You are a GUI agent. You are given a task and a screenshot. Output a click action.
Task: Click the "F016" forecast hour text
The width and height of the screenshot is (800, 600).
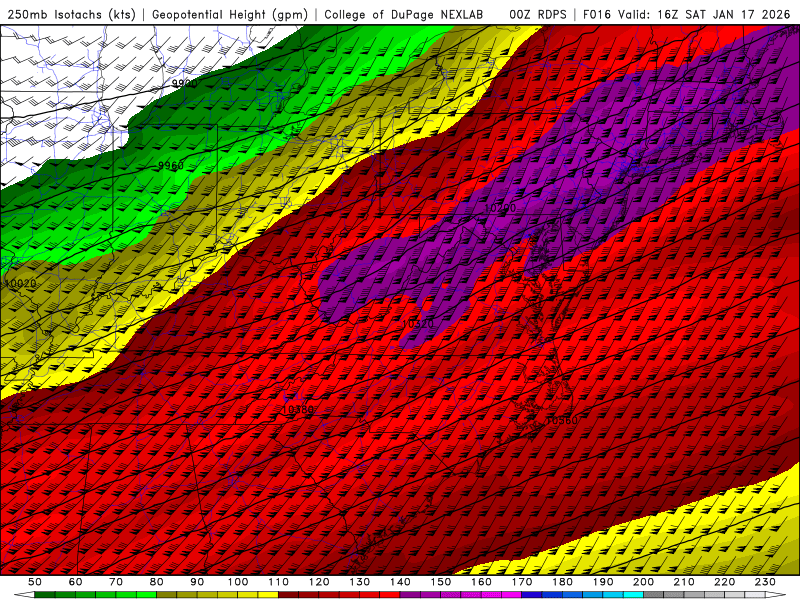[x=596, y=15]
